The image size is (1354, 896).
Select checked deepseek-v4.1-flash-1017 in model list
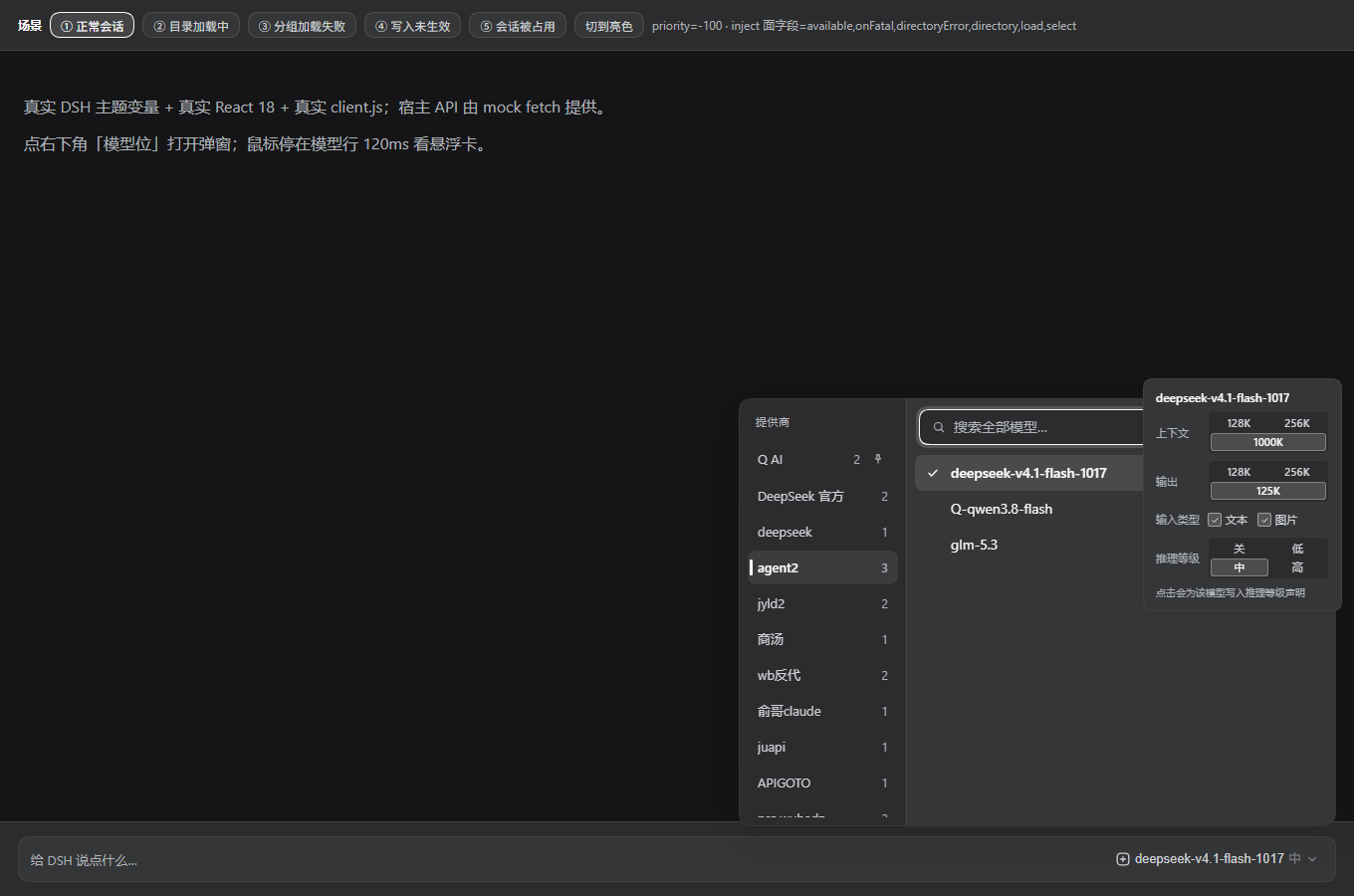[x=1029, y=473]
